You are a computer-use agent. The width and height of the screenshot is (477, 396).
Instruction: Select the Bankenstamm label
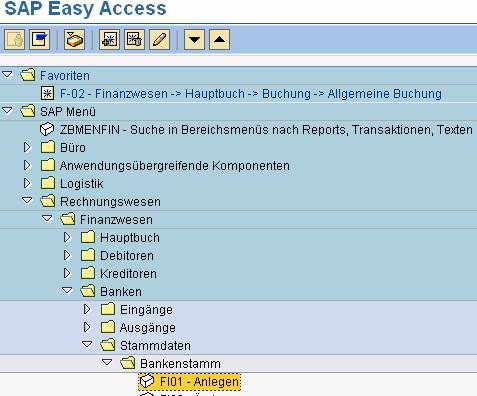pos(180,363)
